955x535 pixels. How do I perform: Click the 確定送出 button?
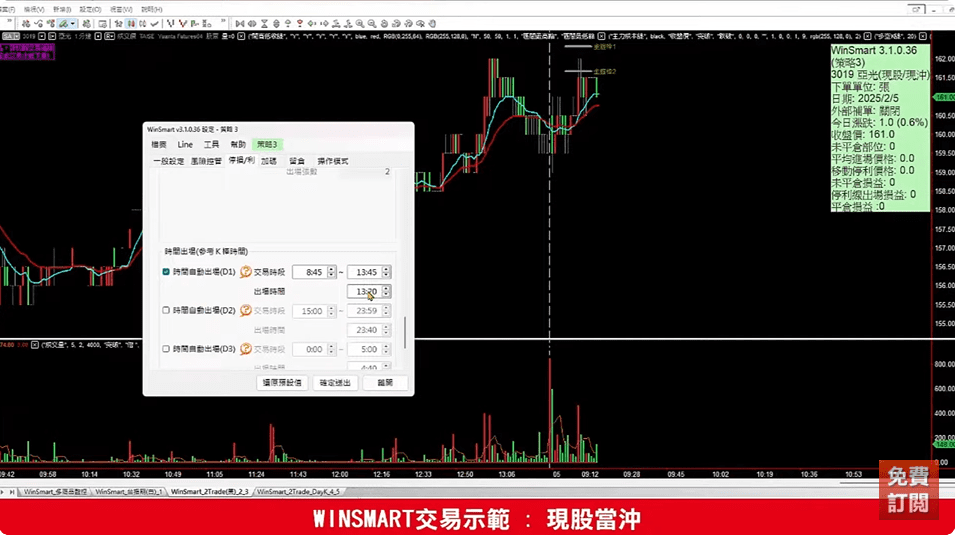pyautogui.click(x=335, y=383)
